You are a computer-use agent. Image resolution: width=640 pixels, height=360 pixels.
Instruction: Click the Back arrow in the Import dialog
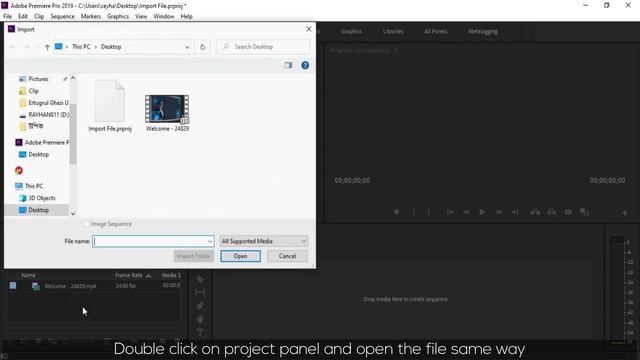tap(13, 47)
